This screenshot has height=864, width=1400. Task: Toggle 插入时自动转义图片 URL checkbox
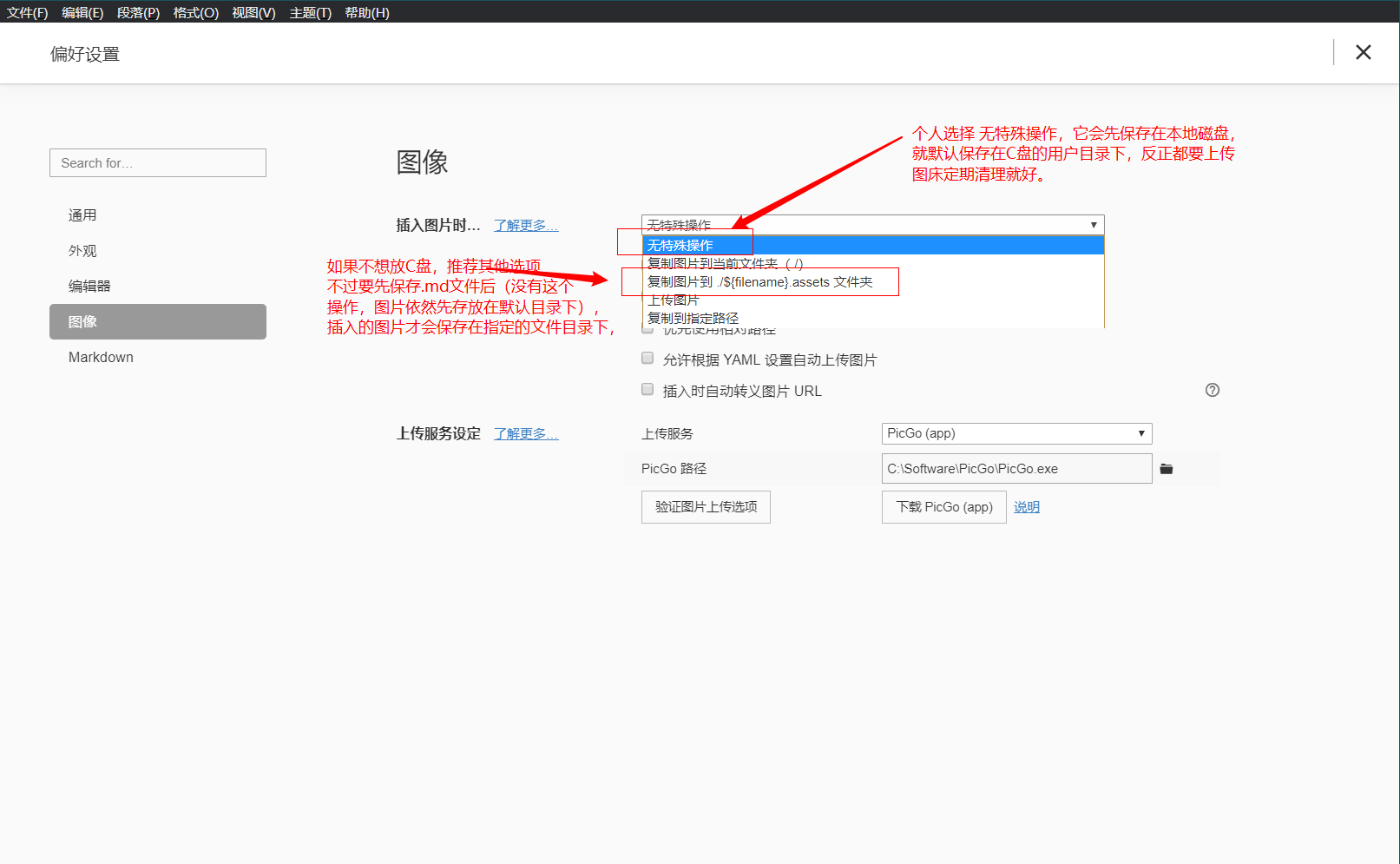click(x=647, y=389)
